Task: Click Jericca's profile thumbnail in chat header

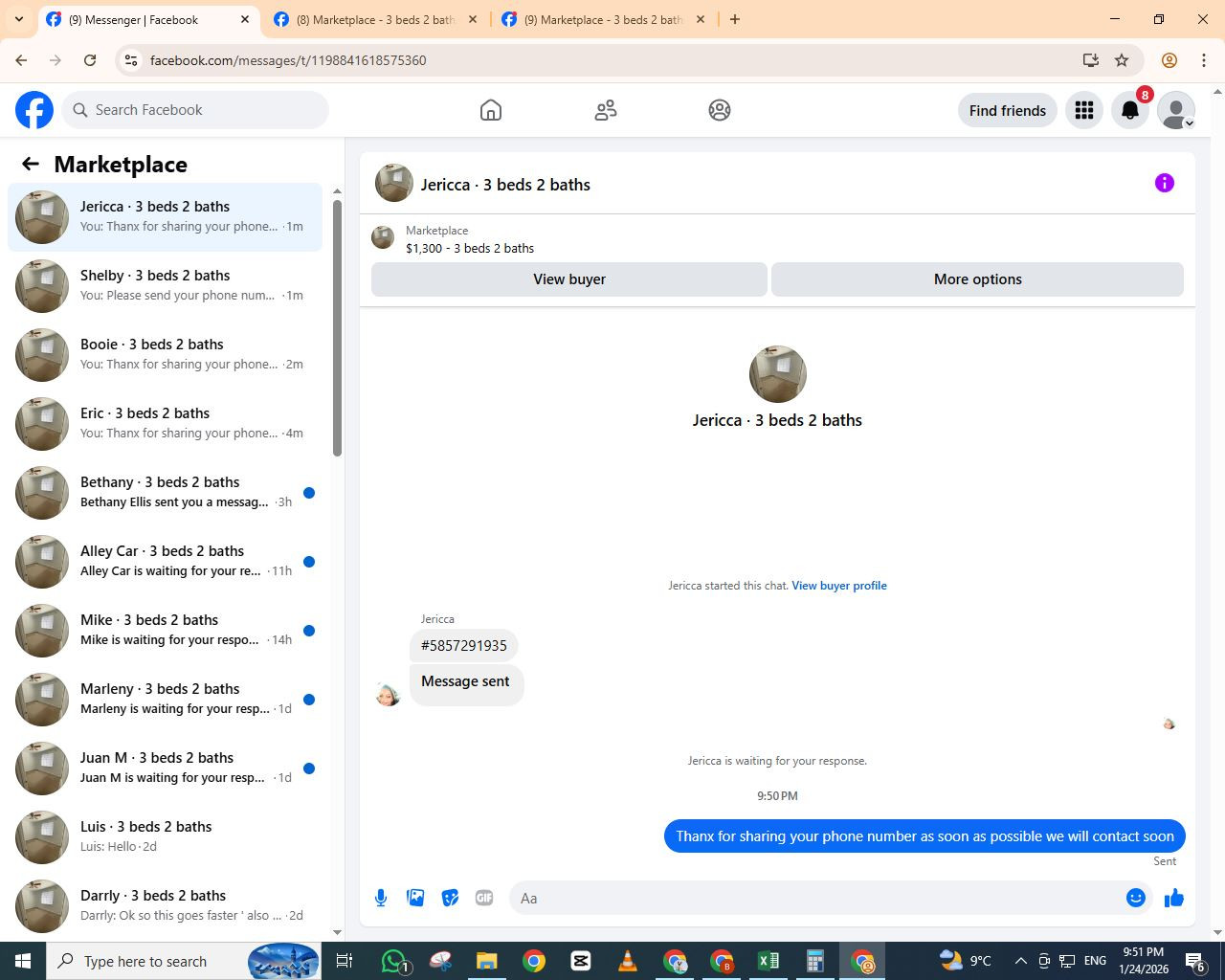Action: point(394,183)
